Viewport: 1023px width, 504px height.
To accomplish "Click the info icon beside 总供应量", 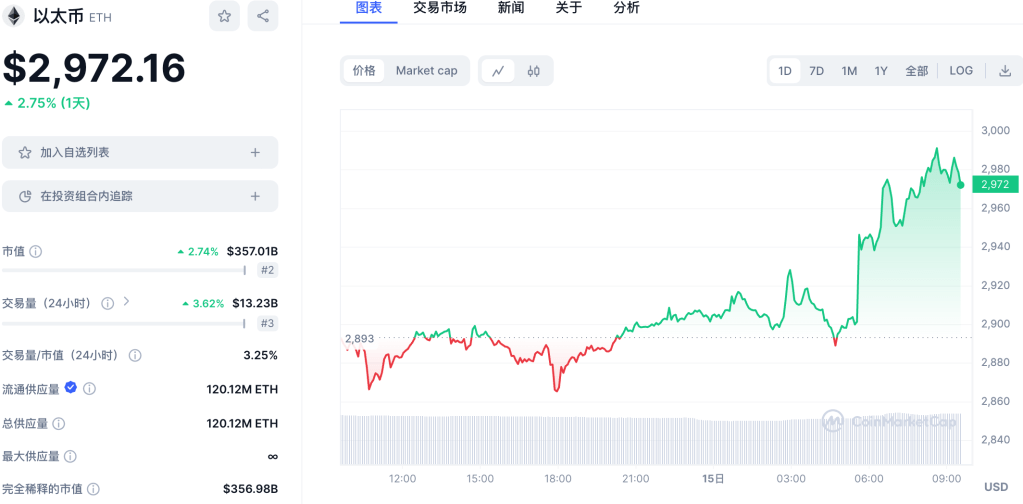I will coord(59,423).
